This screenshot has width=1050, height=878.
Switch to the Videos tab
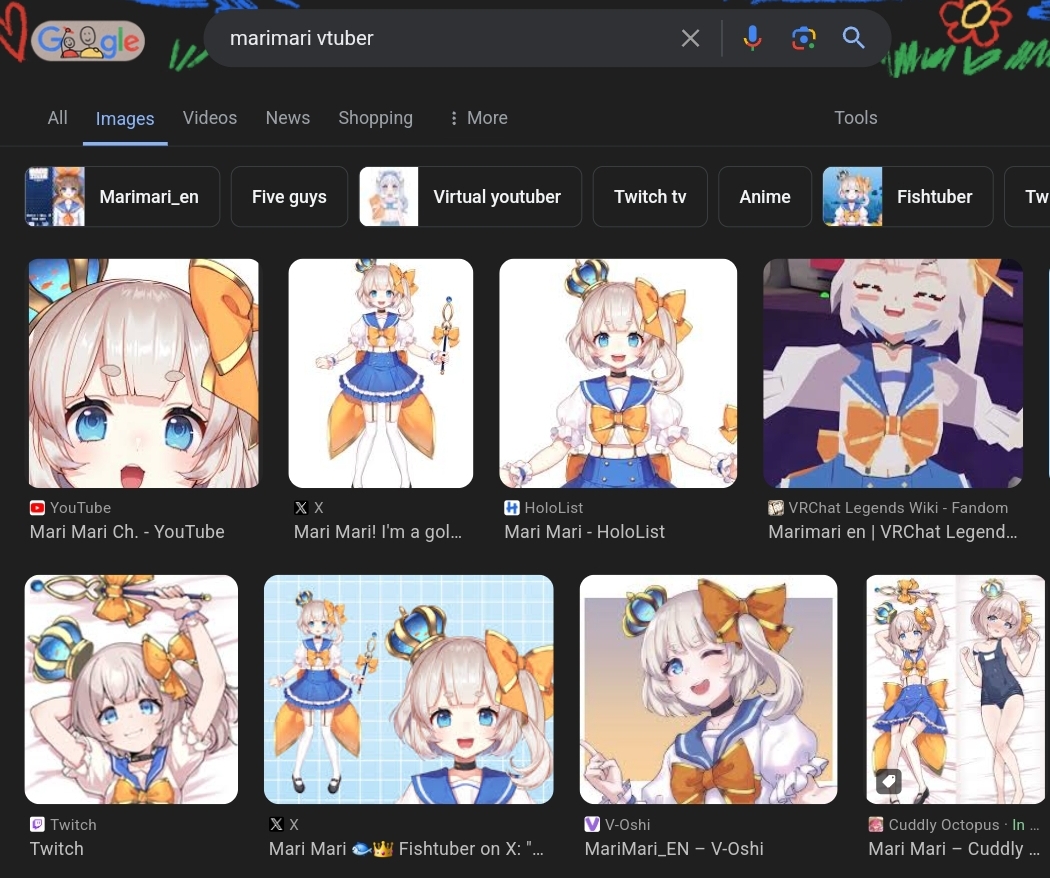[x=210, y=118]
